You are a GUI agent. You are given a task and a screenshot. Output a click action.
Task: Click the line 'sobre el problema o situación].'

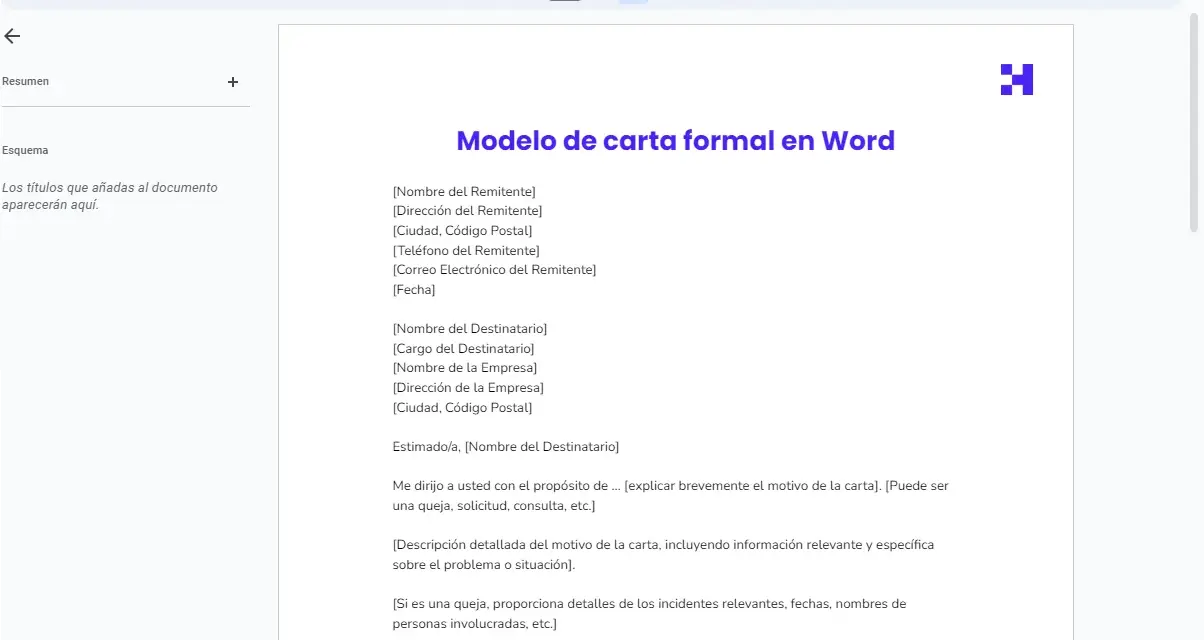tap(484, 565)
